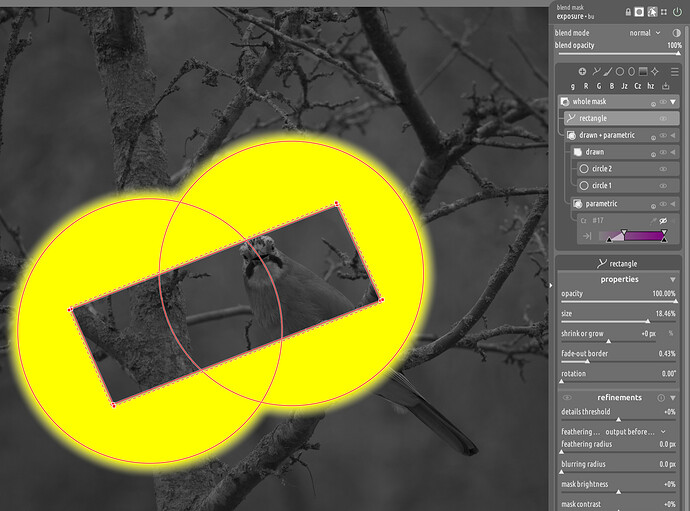Toggle the Cz #17 crossed-eye visibility
The image size is (690, 511).
pos(663,221)
